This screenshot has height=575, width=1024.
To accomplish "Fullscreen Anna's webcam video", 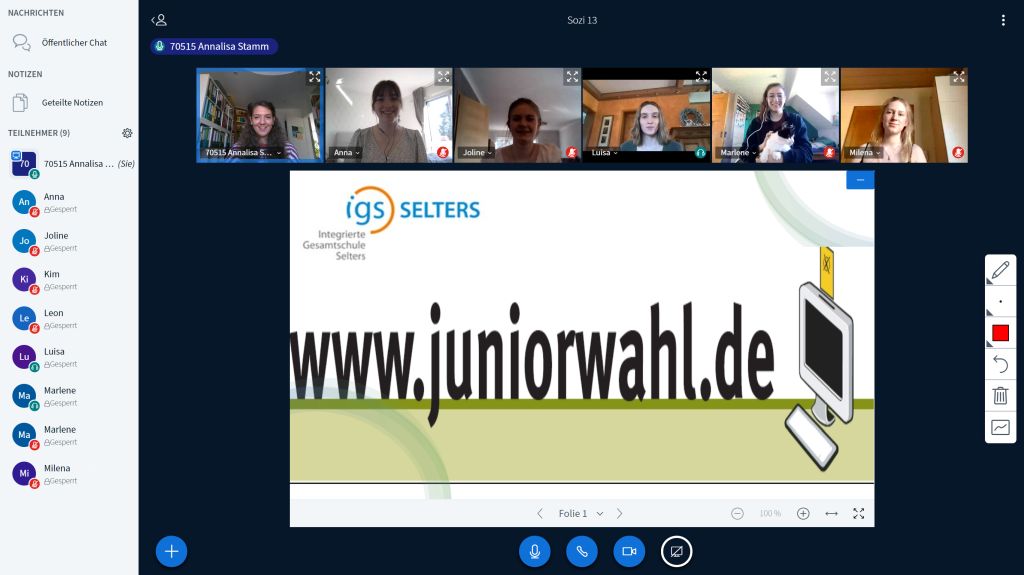I will click(x=443, y=77).
